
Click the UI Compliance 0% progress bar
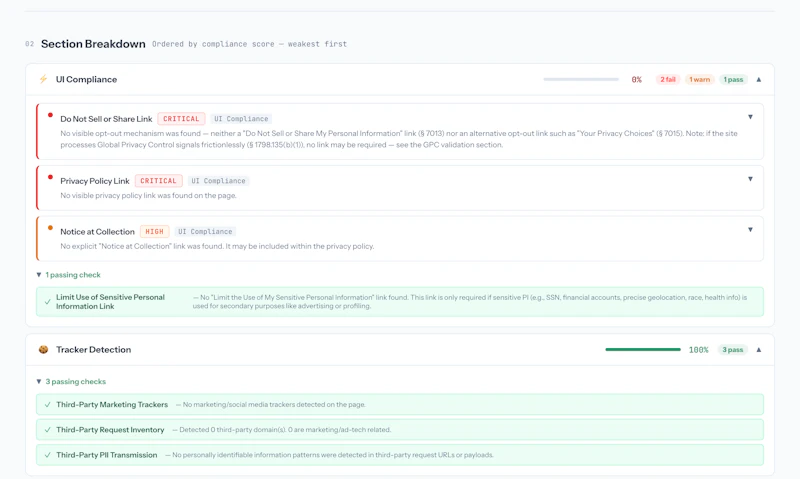coord(581,80)
